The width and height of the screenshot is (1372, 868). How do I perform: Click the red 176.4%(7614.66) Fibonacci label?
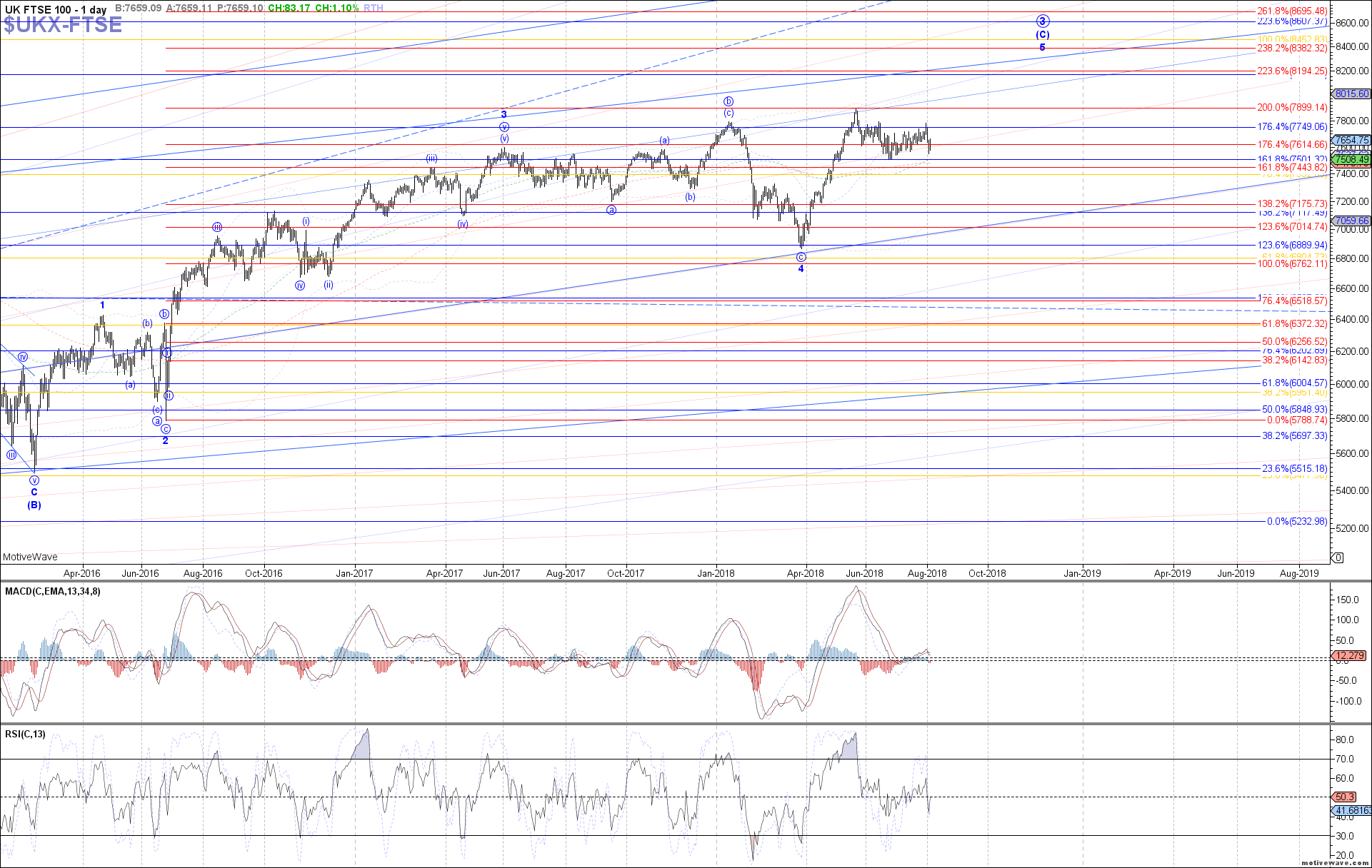1292,145
